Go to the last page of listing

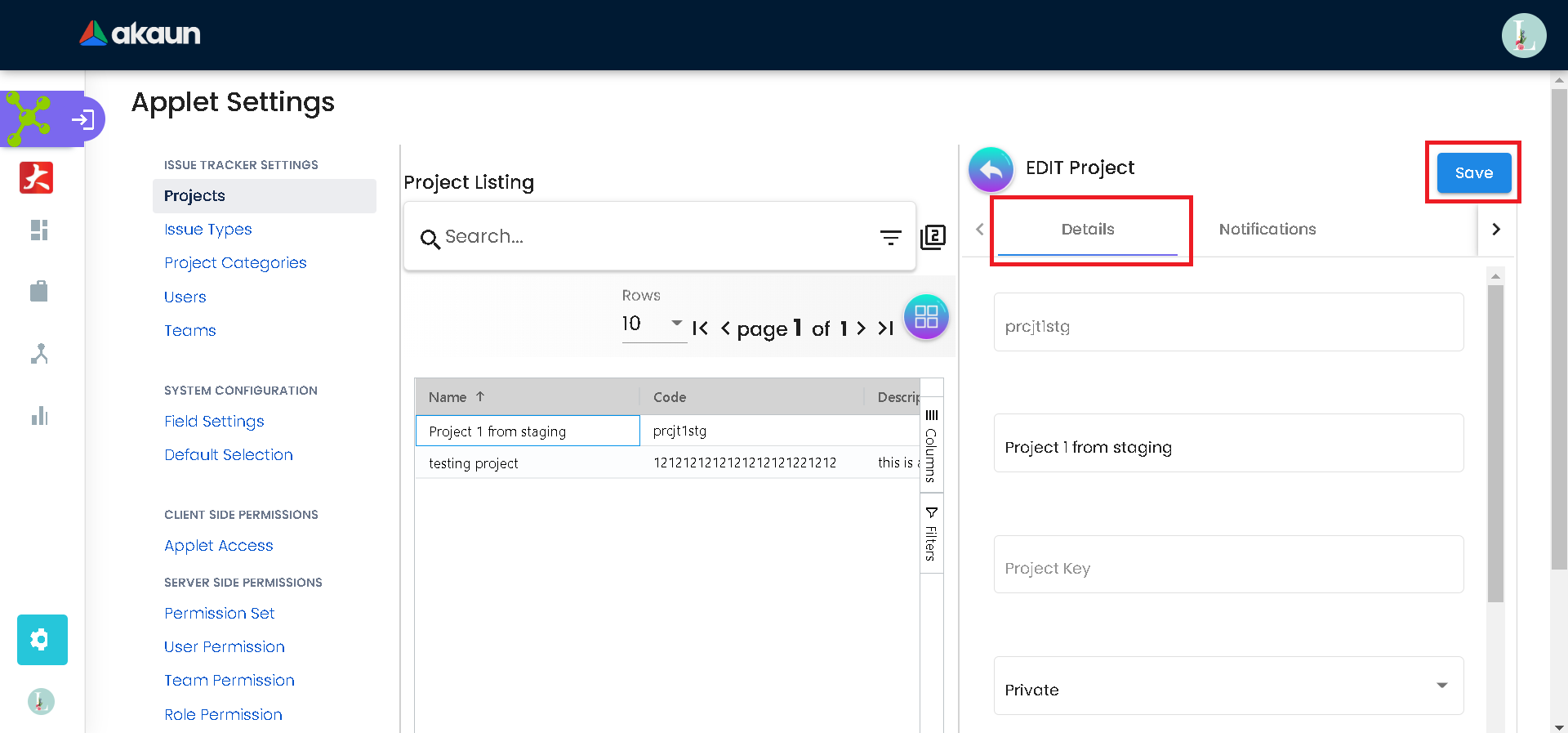pos(886,329)
